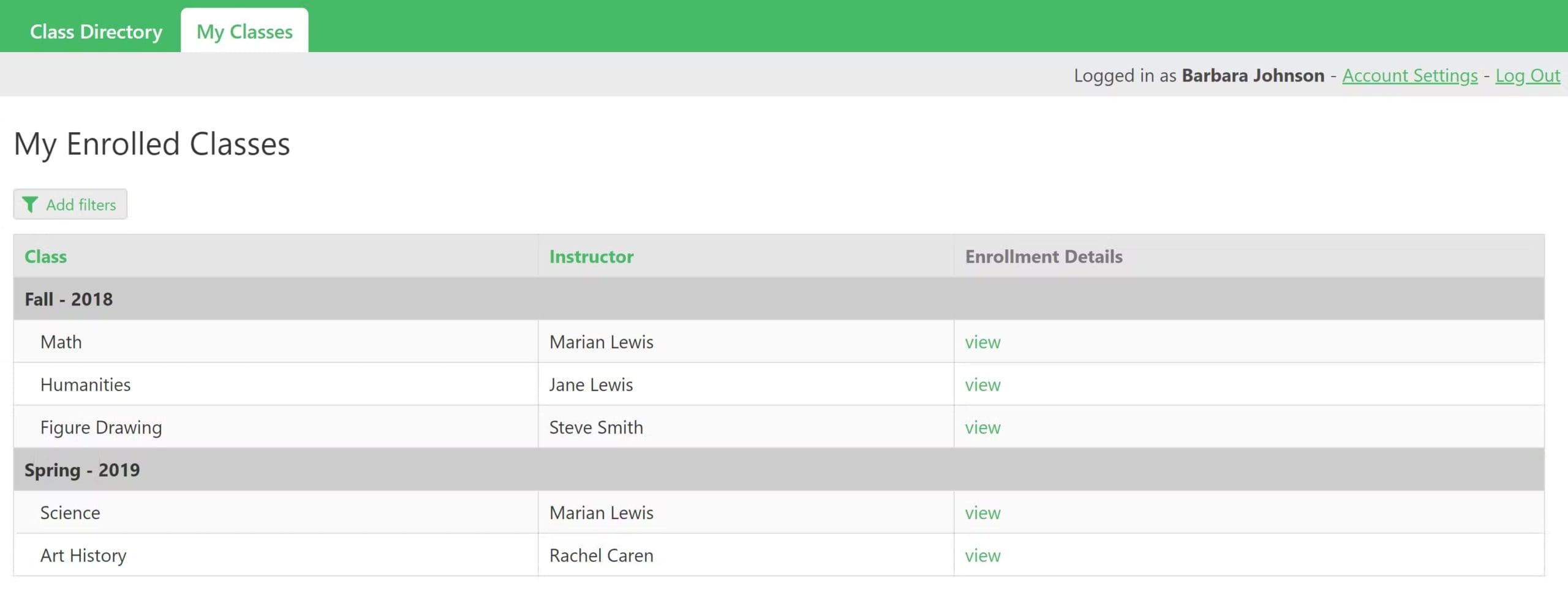Click the Art History class cell
1568x592 pixels.
pyautogui.click(x=83, y=556)
